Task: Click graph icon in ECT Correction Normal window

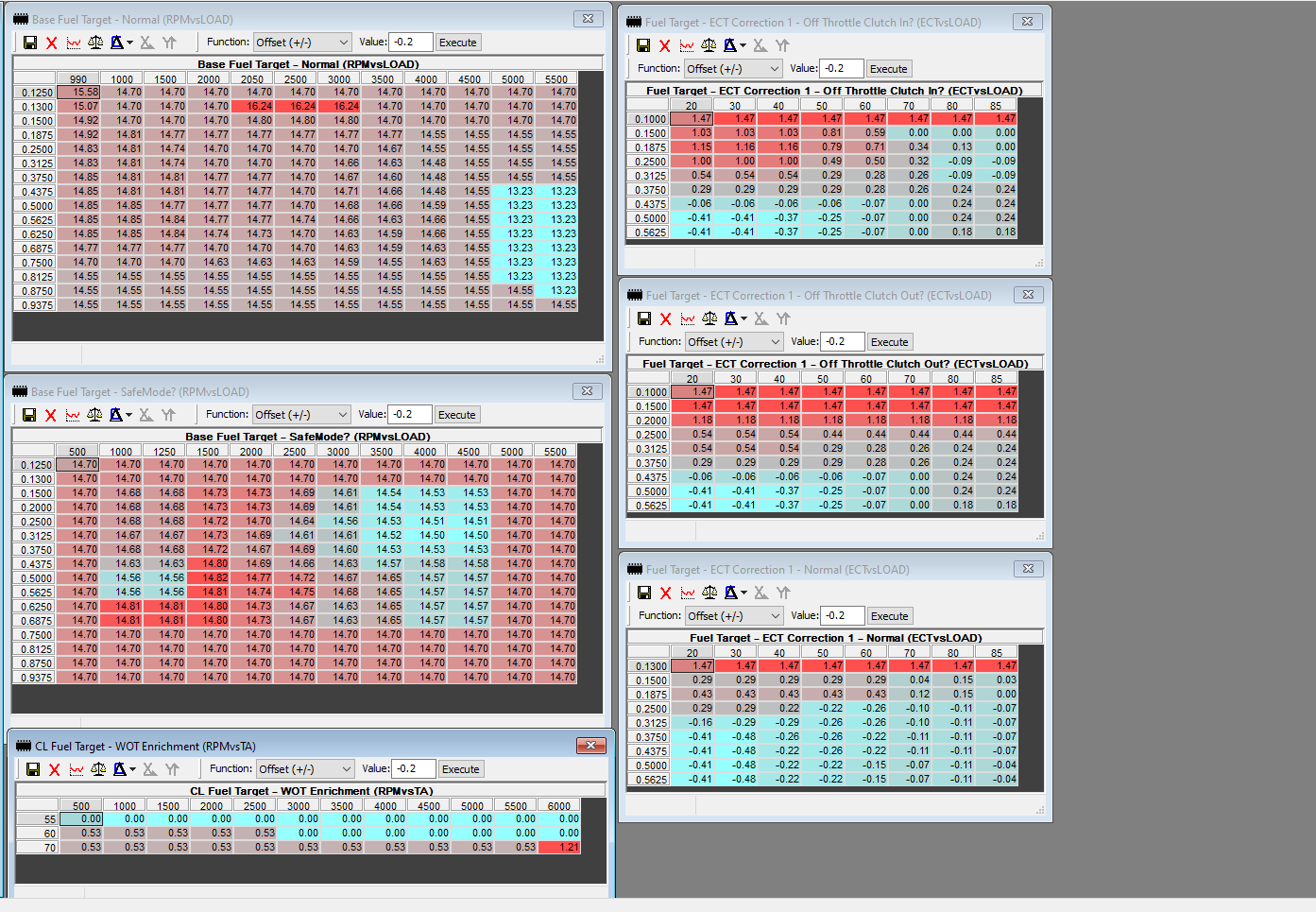Action: click(x=688, y=593)
